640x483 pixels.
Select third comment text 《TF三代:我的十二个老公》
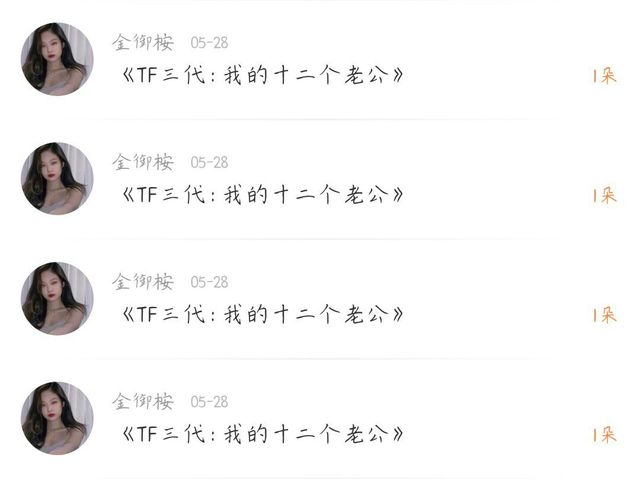[x=263, y=314]
